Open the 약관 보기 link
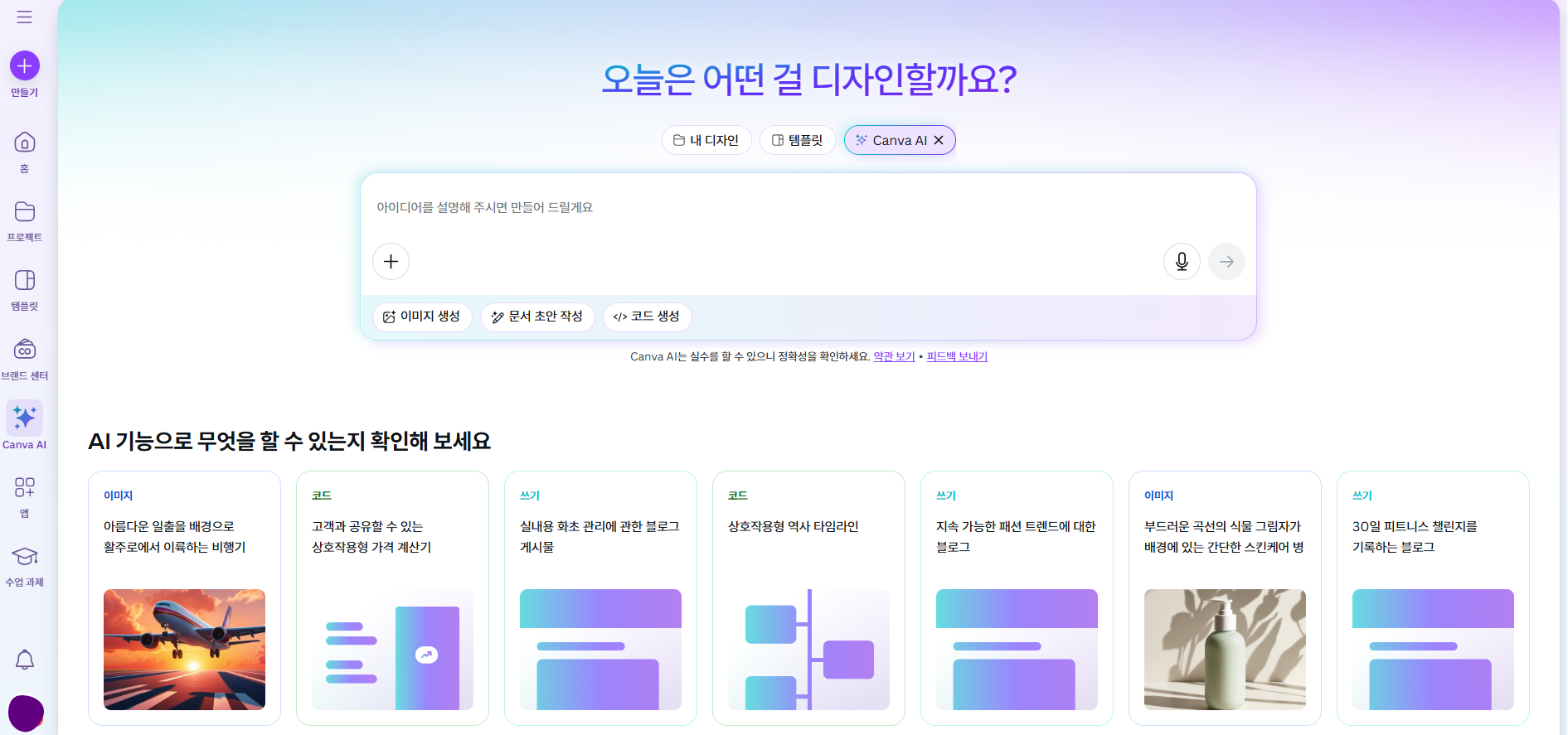Image resolution: width=1568 pixels, height=735 pixels. [894, 356]
